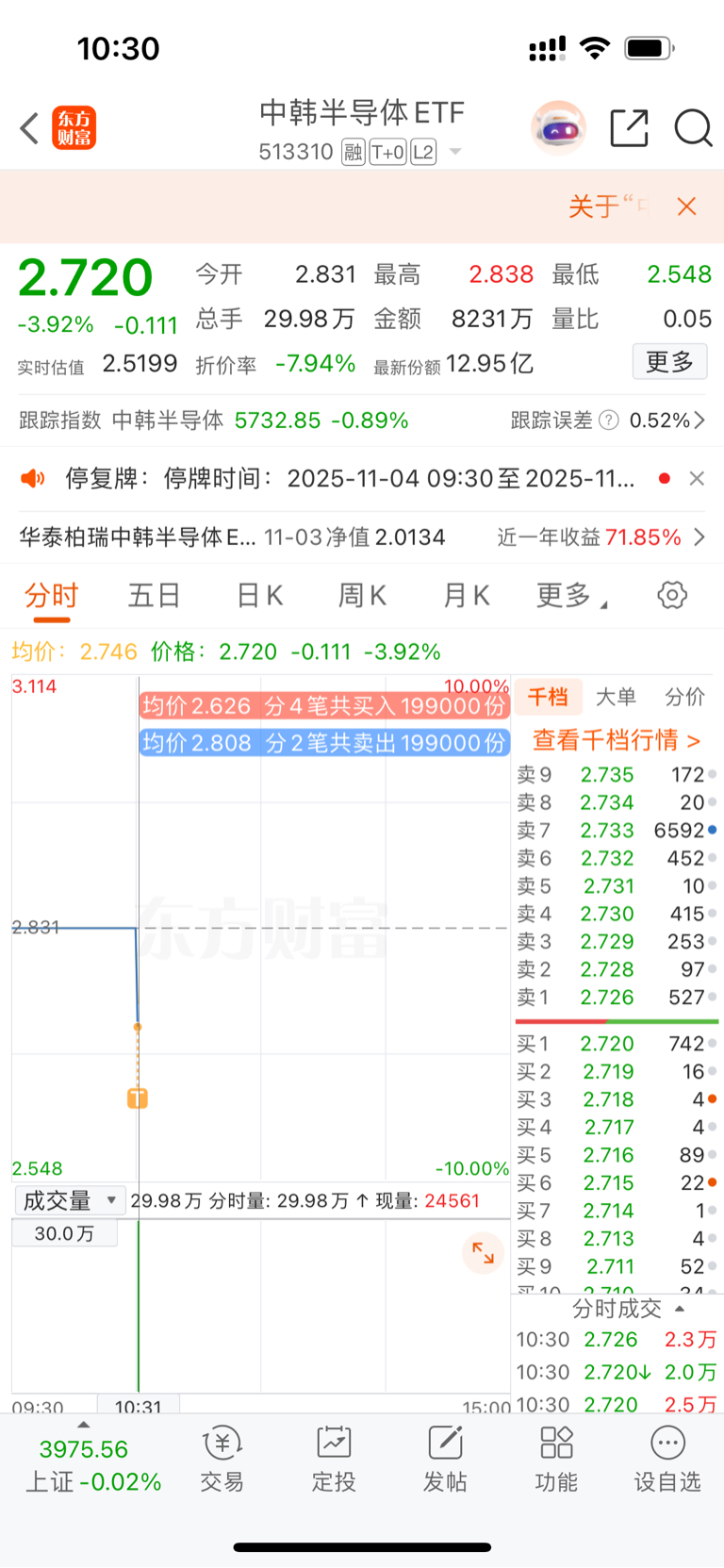This screenshot has width=724, height=1568.
Task: Open the 发帖 post icon
Action: [445, 1460]
